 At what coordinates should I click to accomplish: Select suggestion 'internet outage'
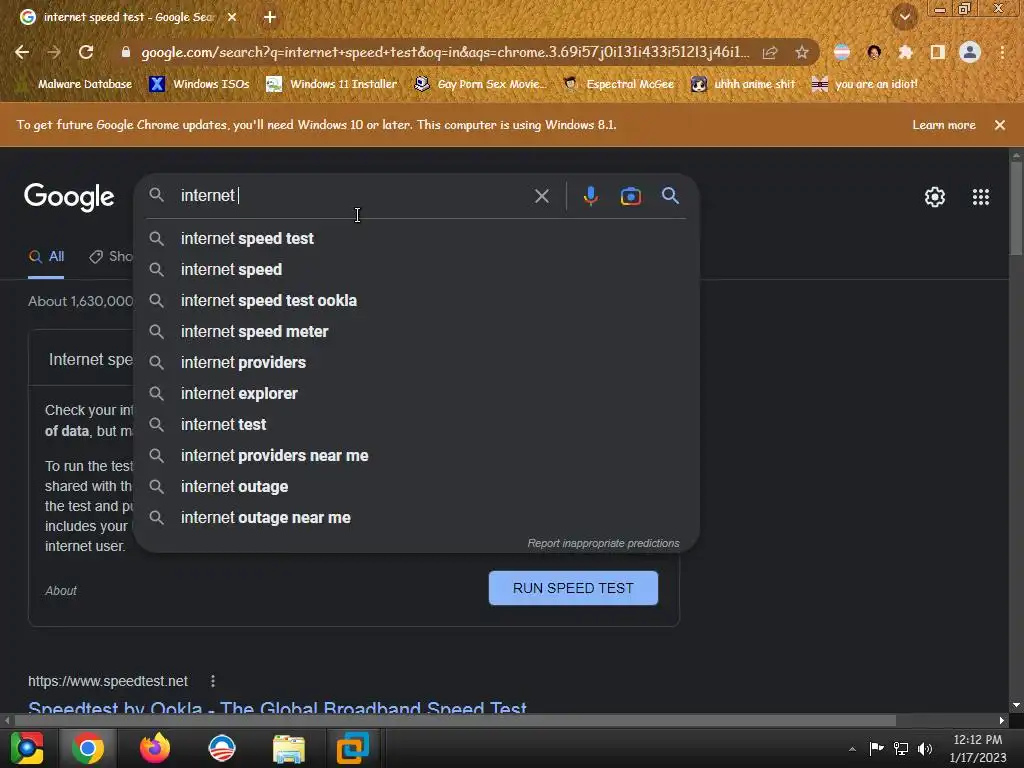(x=417, y=487)
